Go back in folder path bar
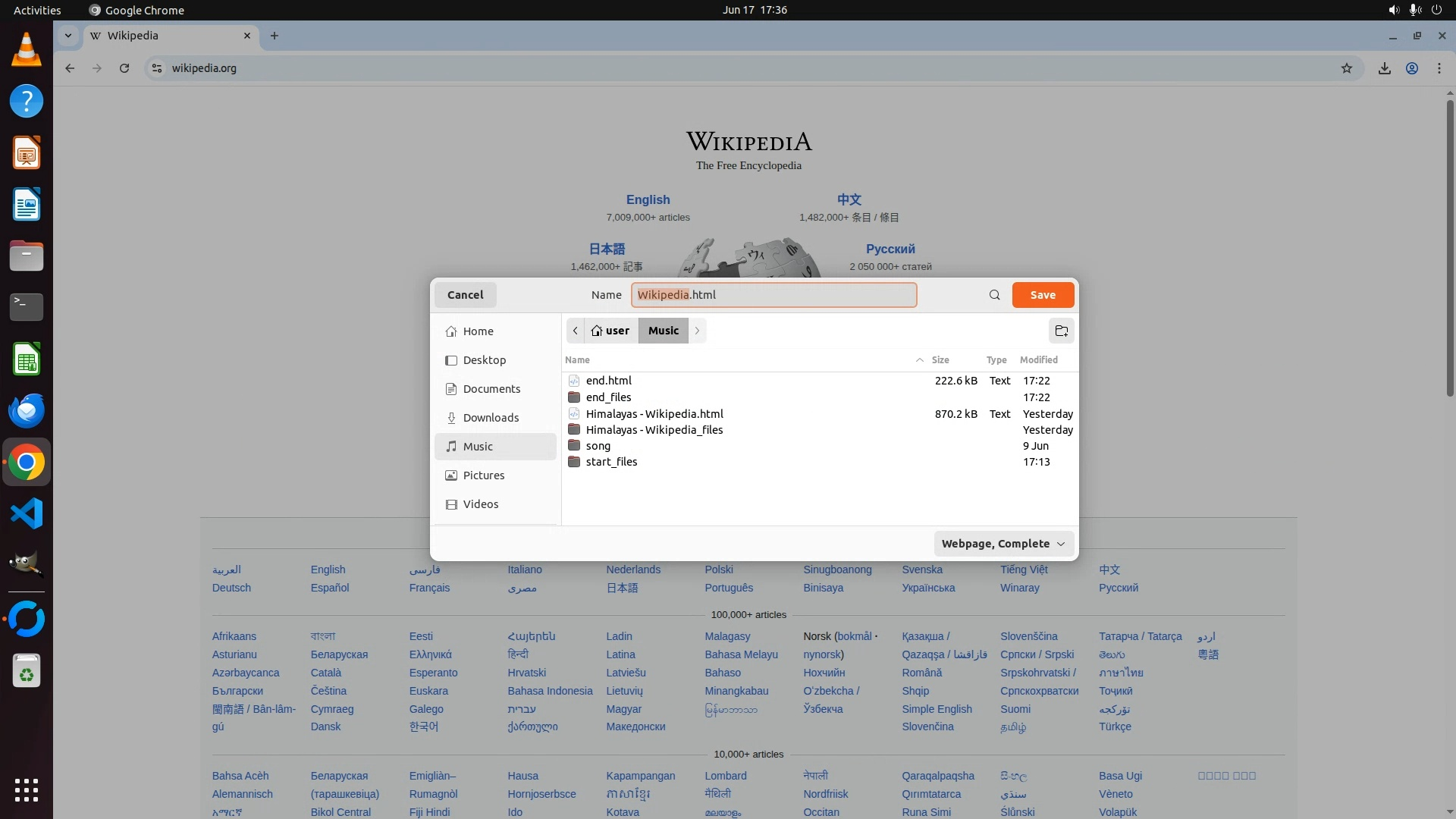Screen dimensions: 1456x819 coord(576,331)
